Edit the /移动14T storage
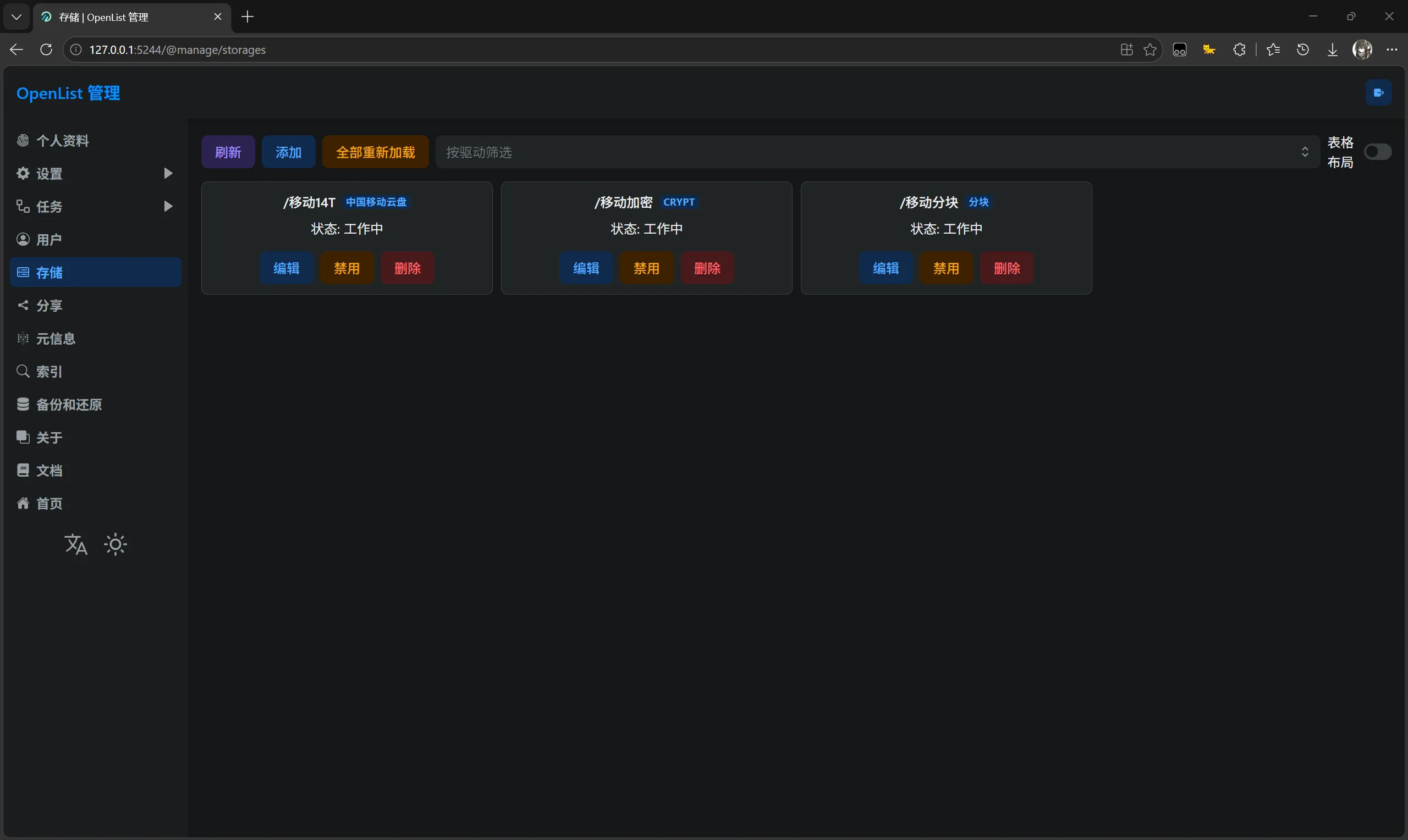 [x=287, y=268]
